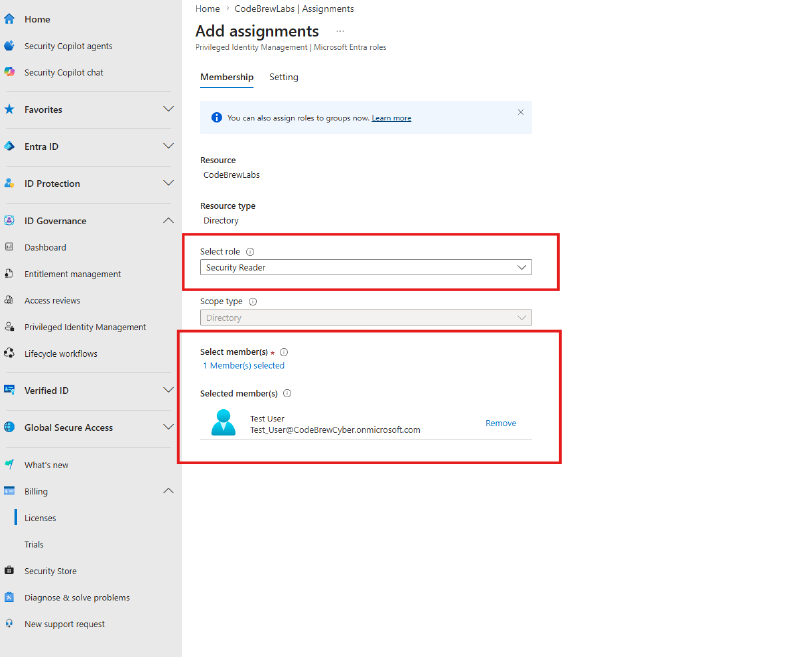Image resolution: width=800 pixels, height=657 pixels.
Task: Open Privileged Identity Management menu item
Action: [x=85, y=327]
